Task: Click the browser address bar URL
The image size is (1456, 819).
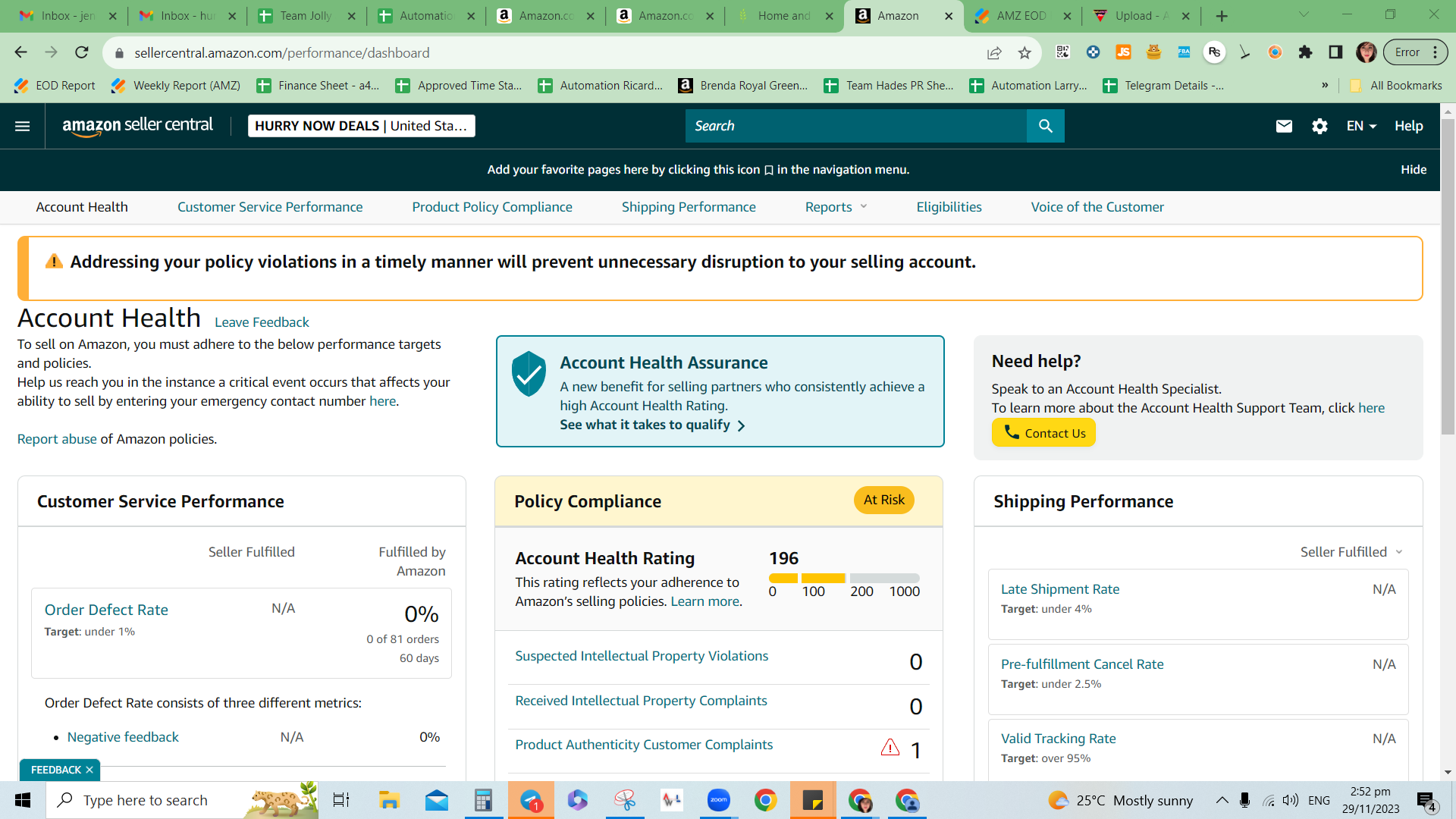Action: (x=282, y=52)
